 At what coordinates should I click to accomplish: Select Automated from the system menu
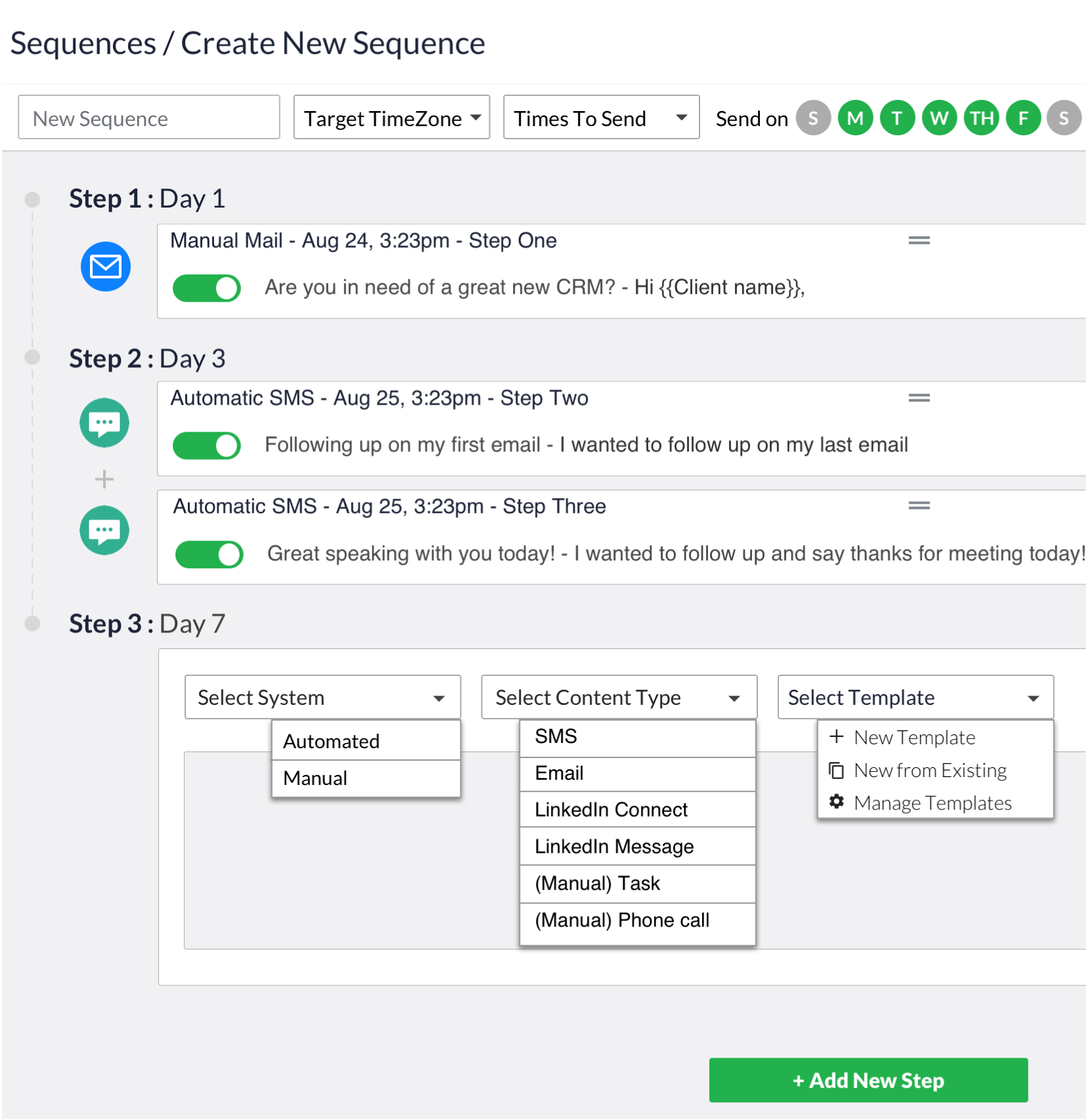coord(332,741)
